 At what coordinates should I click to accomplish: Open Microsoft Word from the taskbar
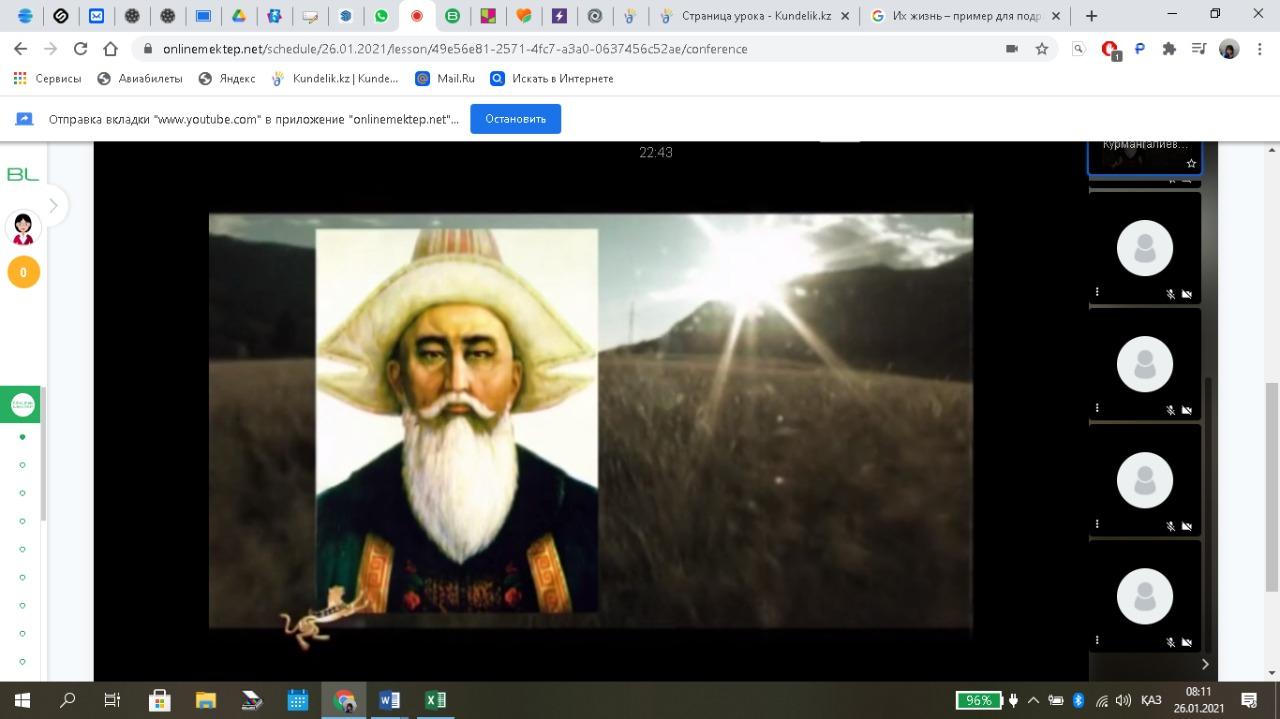(389, 700)
